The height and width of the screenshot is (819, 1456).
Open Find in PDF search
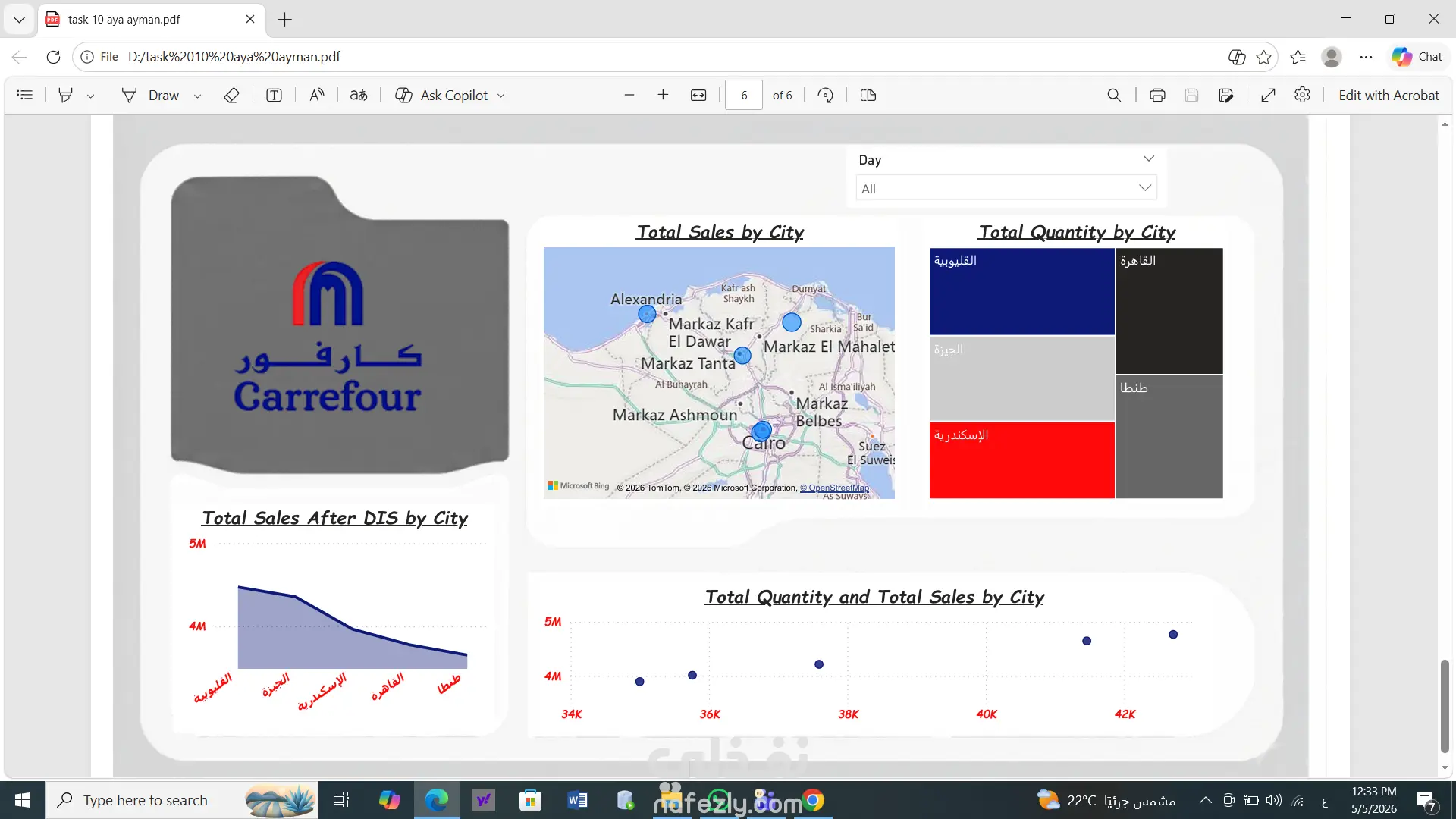(1114, 96)
